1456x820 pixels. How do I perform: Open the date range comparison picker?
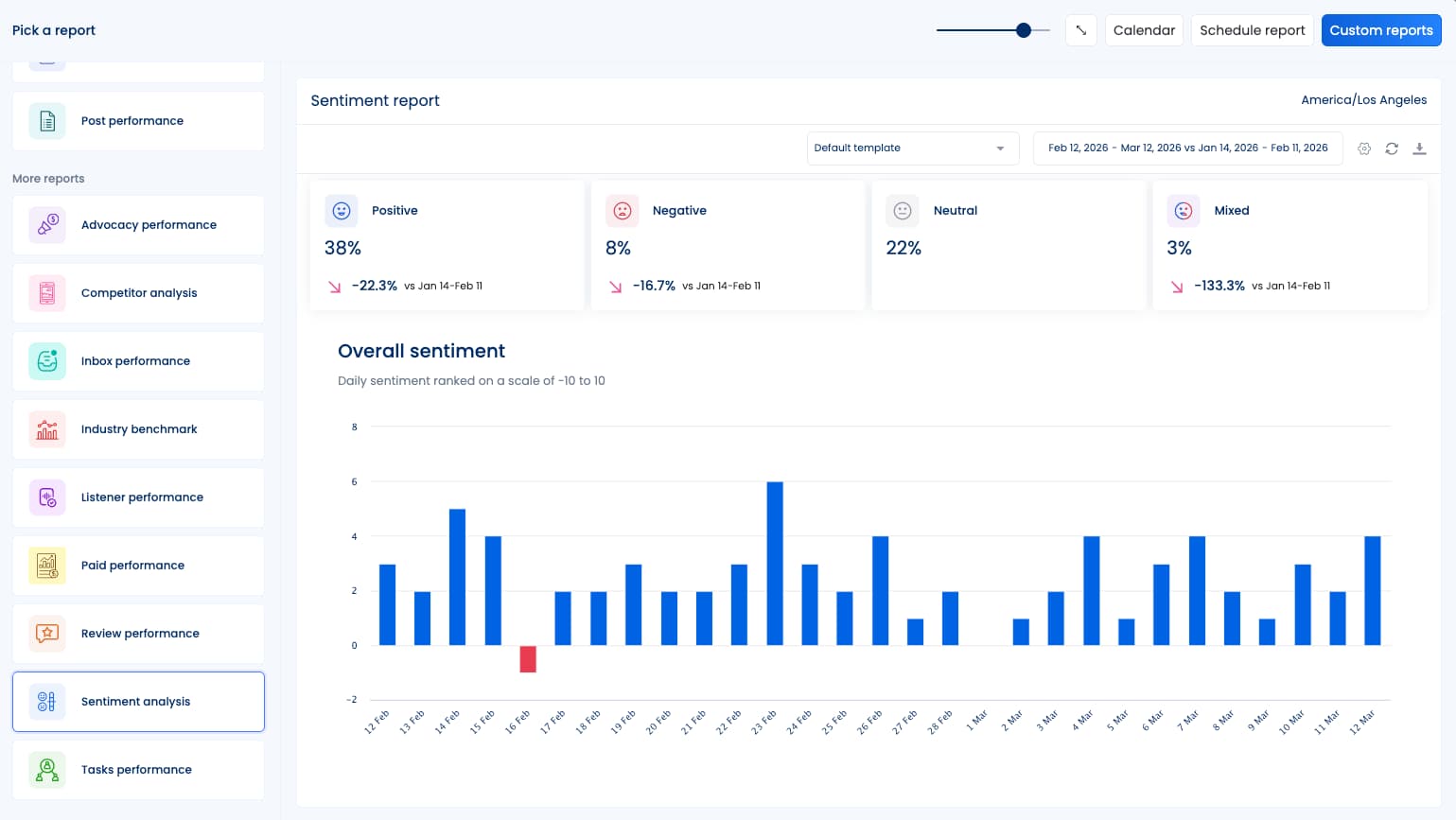point(1187,148)
